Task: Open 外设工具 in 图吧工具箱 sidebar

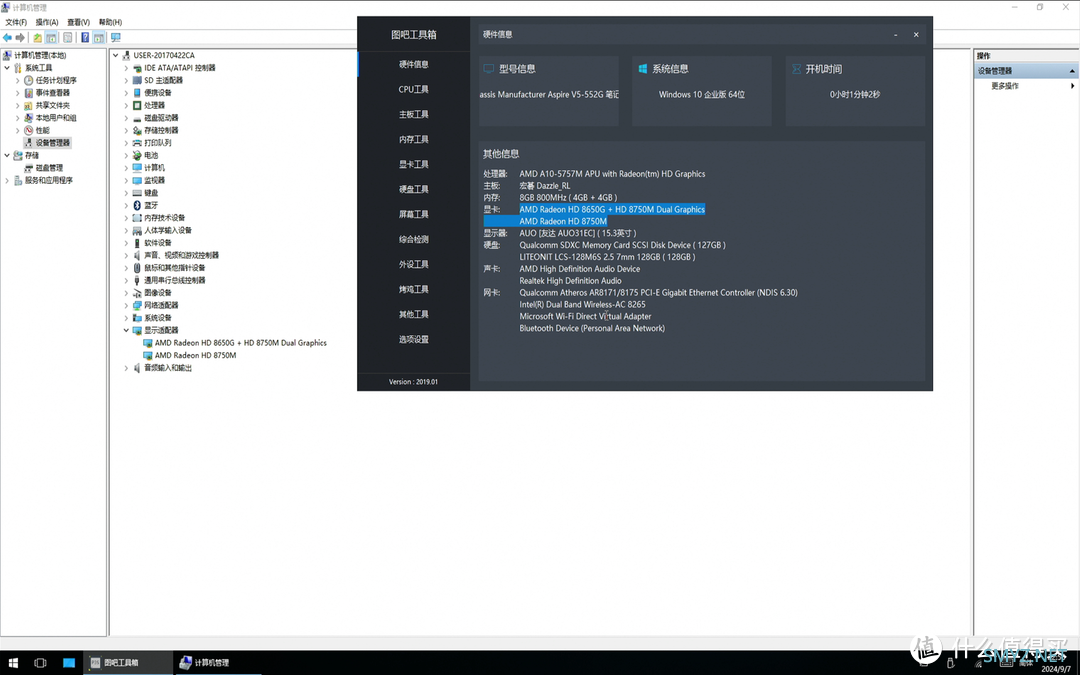Action: (413, 264)
